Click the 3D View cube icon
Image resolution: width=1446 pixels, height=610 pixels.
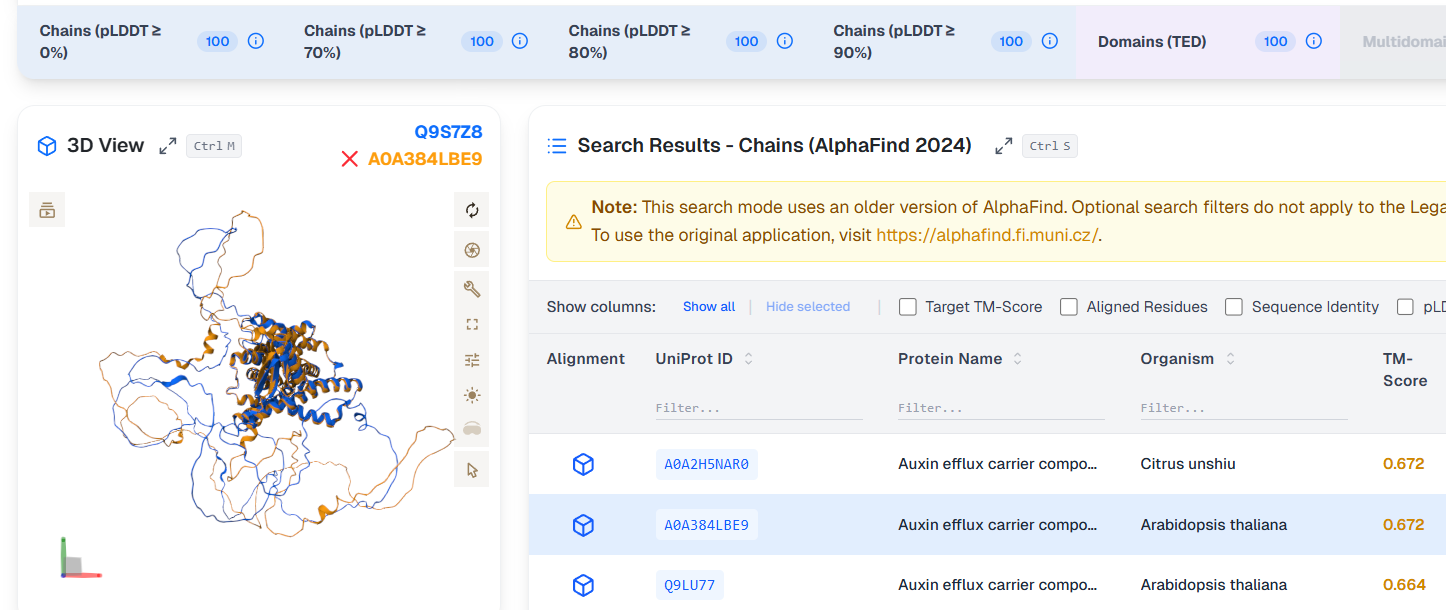click(x=47, y=146)
